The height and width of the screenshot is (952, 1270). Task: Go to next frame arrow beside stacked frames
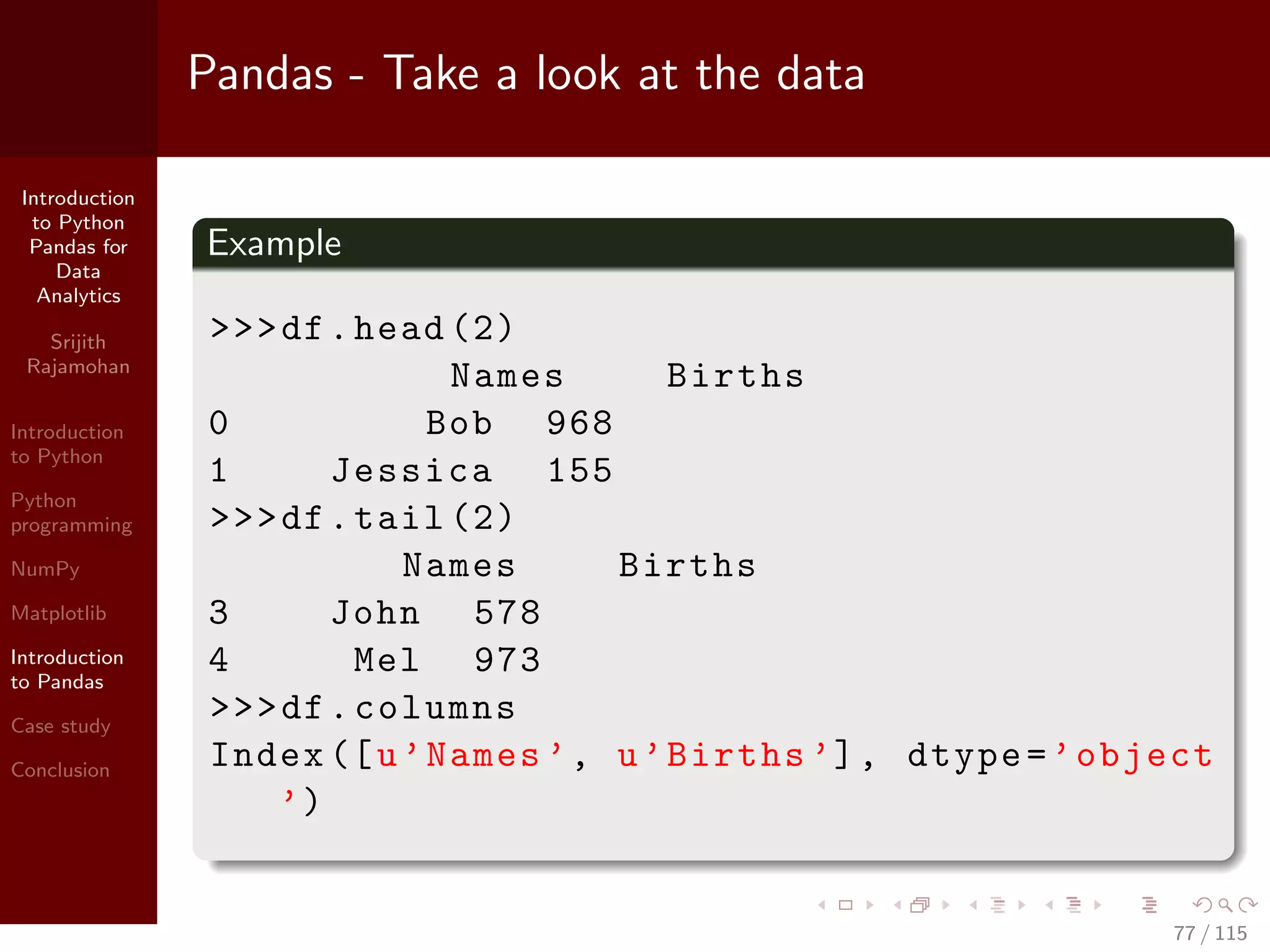946,906
